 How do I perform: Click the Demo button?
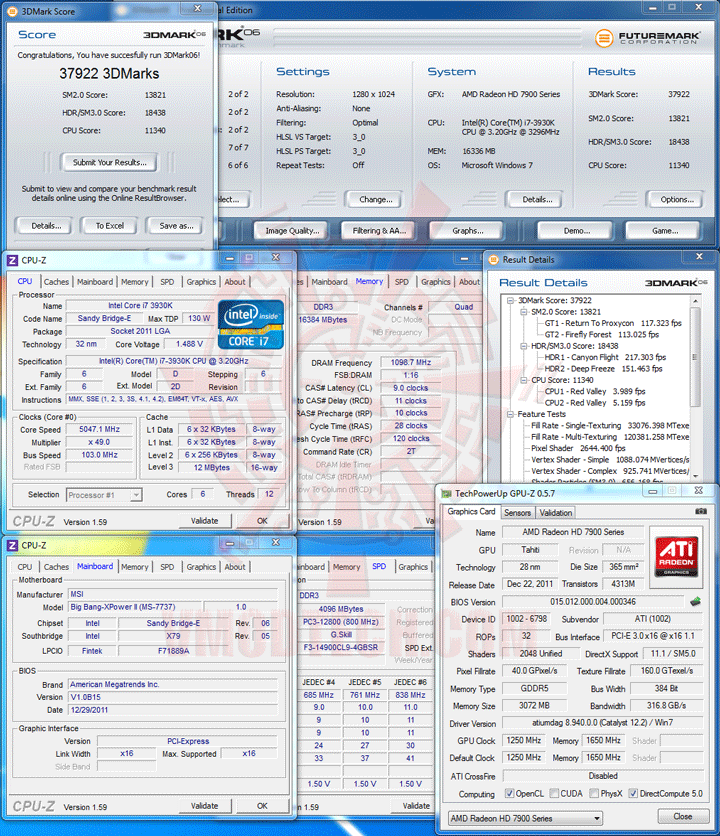click(577, 230)
